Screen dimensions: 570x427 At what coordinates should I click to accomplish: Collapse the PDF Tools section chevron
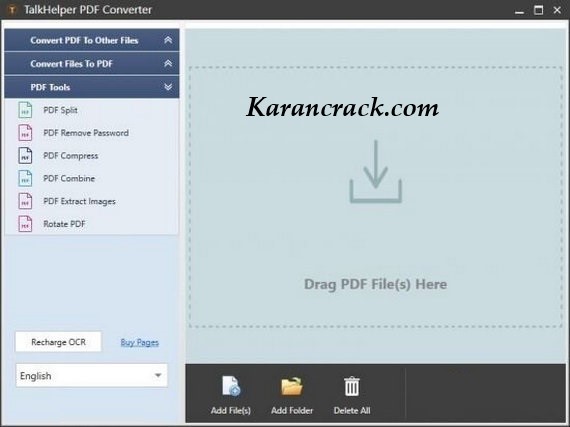click(168, 87)
